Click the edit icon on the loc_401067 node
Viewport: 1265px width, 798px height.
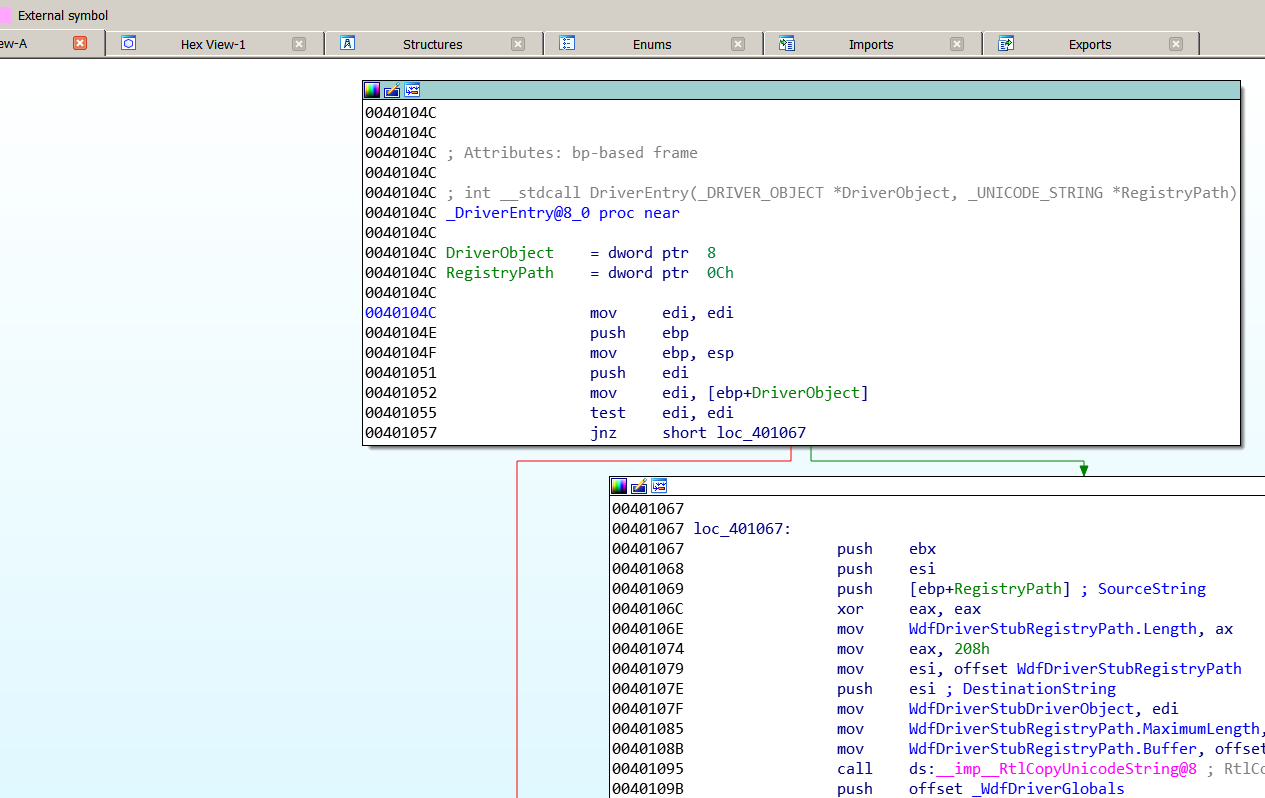[639, 486]
